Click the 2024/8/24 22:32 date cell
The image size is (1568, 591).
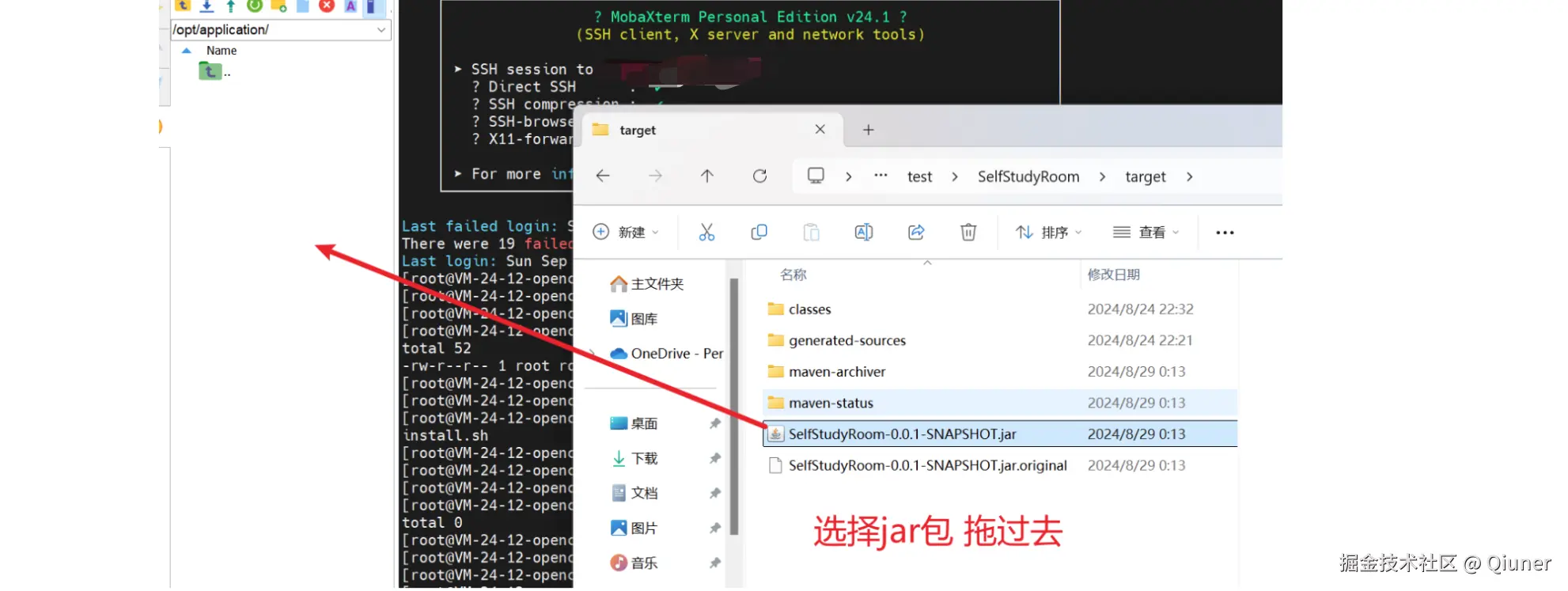pos(1140,309)
